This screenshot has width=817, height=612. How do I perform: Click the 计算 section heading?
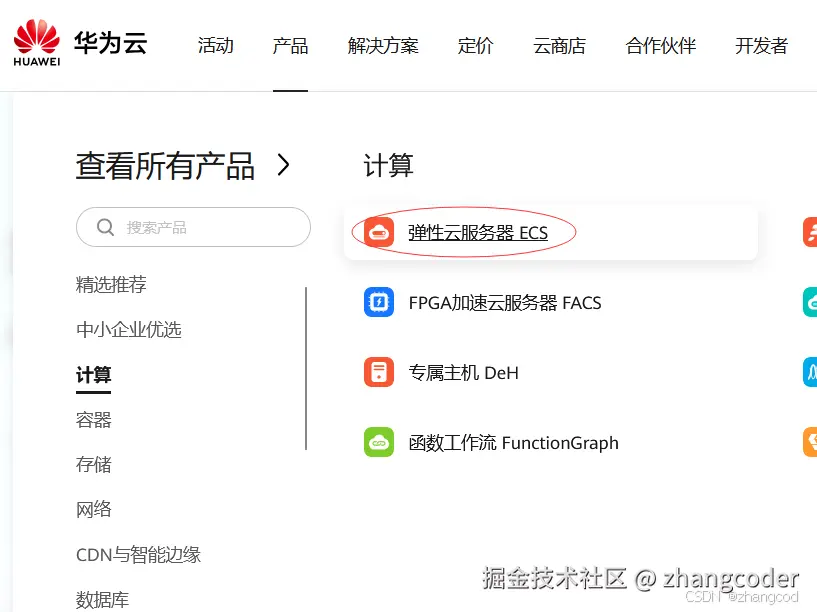388,166
